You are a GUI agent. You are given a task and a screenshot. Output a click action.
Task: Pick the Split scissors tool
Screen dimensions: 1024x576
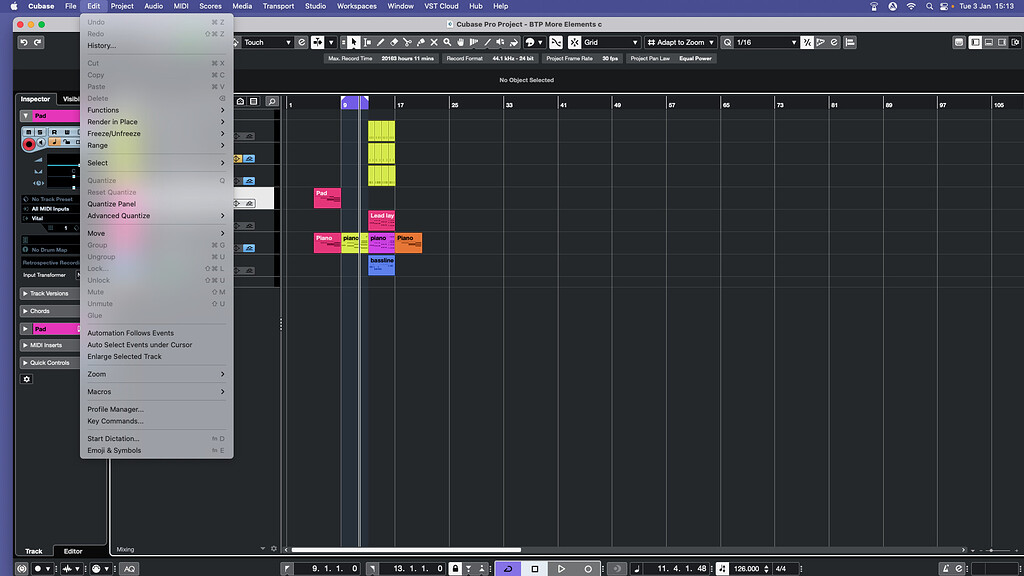[407, 42]
